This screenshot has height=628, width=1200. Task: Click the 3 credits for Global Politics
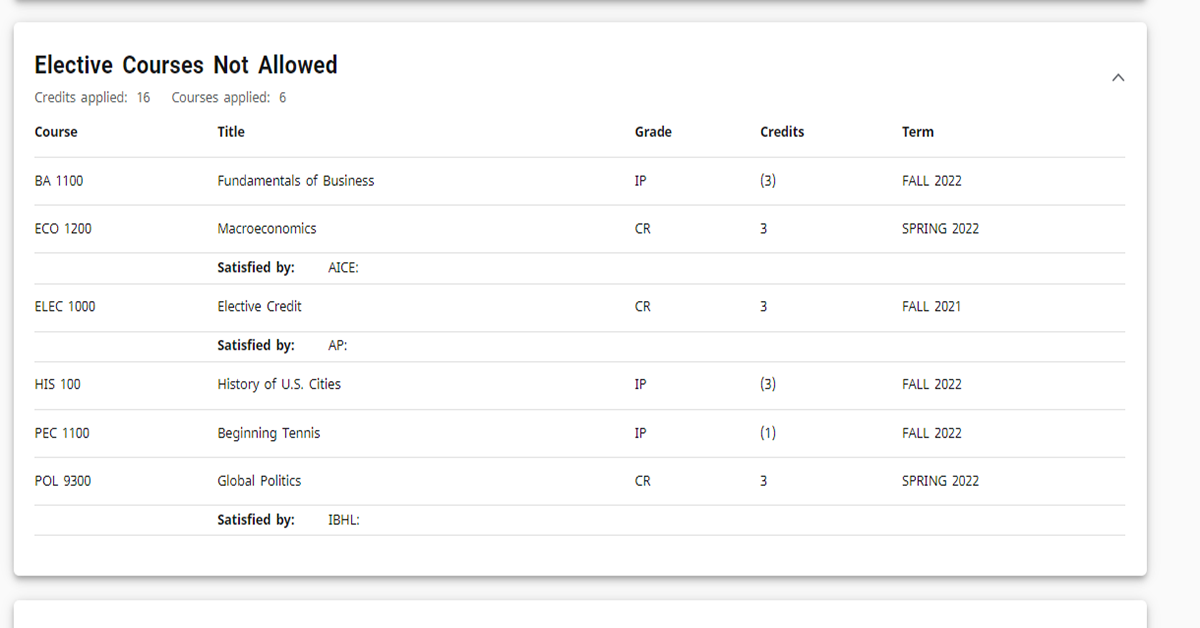(x=764, y=481)
